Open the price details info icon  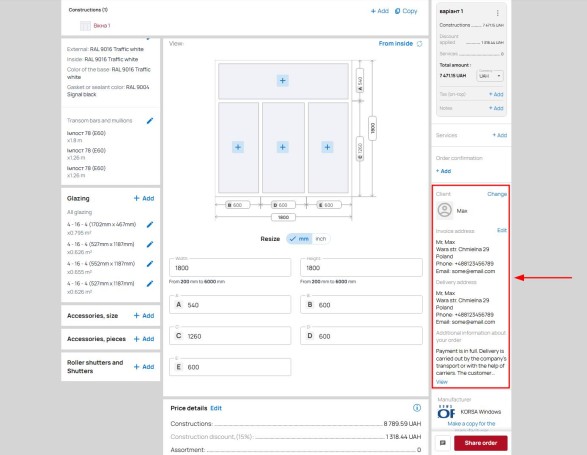[417, 408]
